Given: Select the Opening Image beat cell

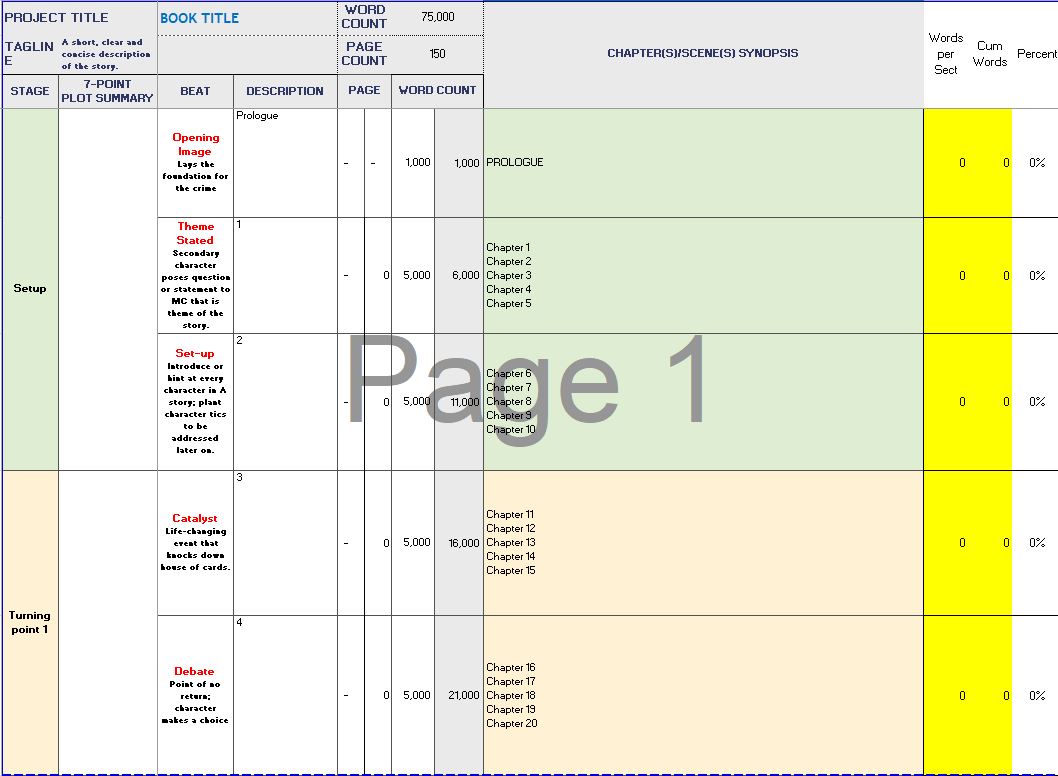Looking at the screenshot, I should [195, 163].
